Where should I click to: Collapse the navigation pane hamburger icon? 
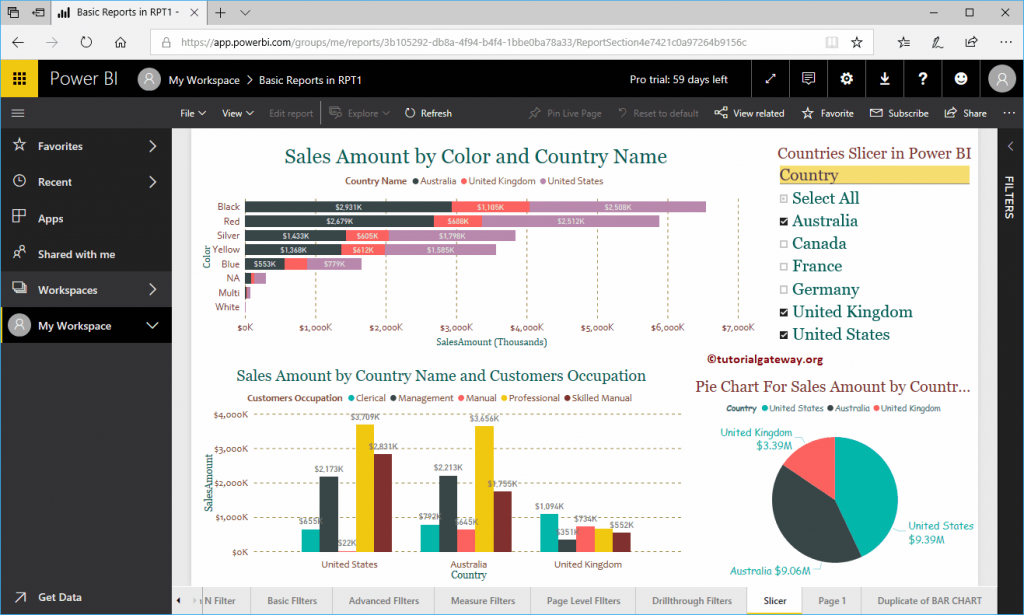point(17,113)
